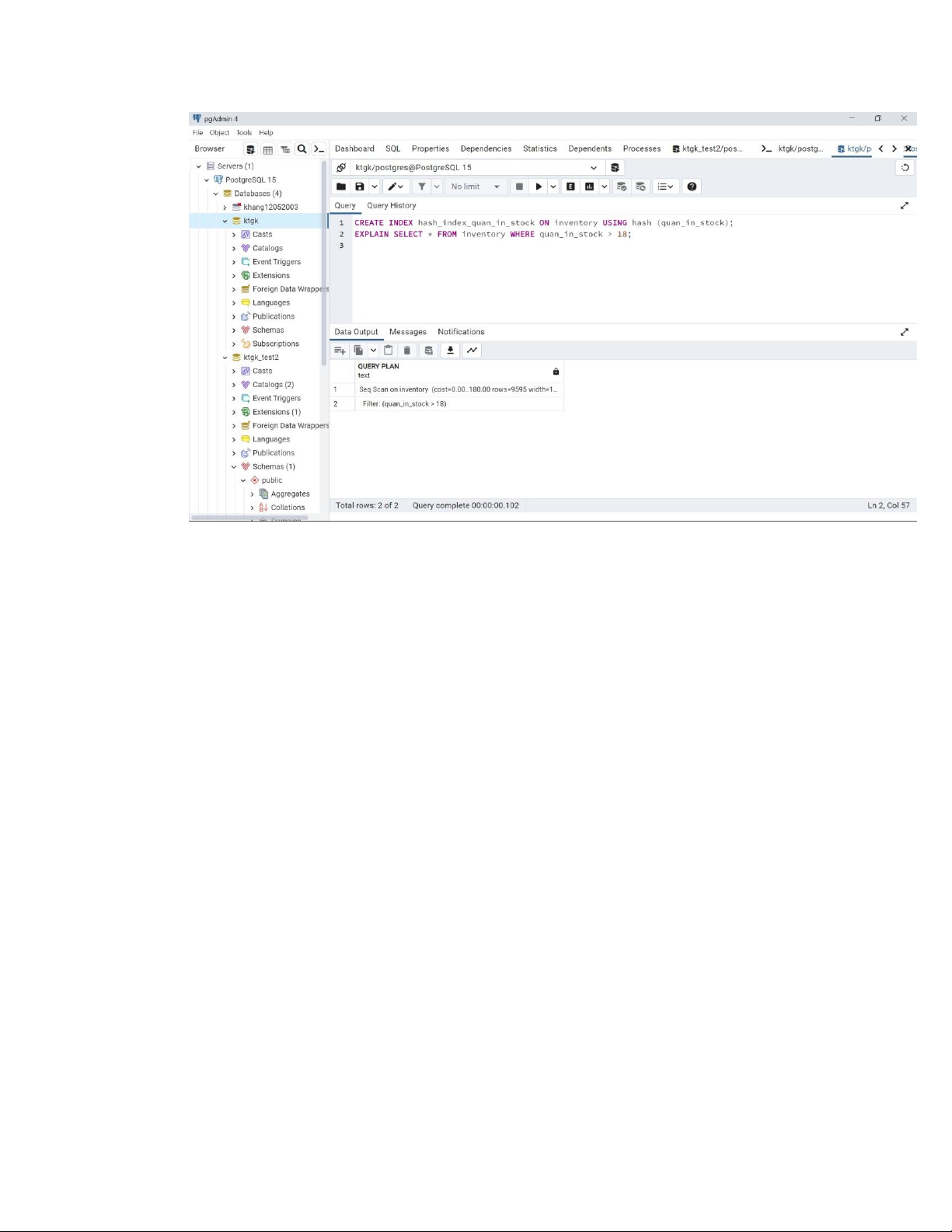This screenshot has width=952, height=1232.
Task: Open the Edit pencil dropdown menu
Action: click(x=396, y=187)
